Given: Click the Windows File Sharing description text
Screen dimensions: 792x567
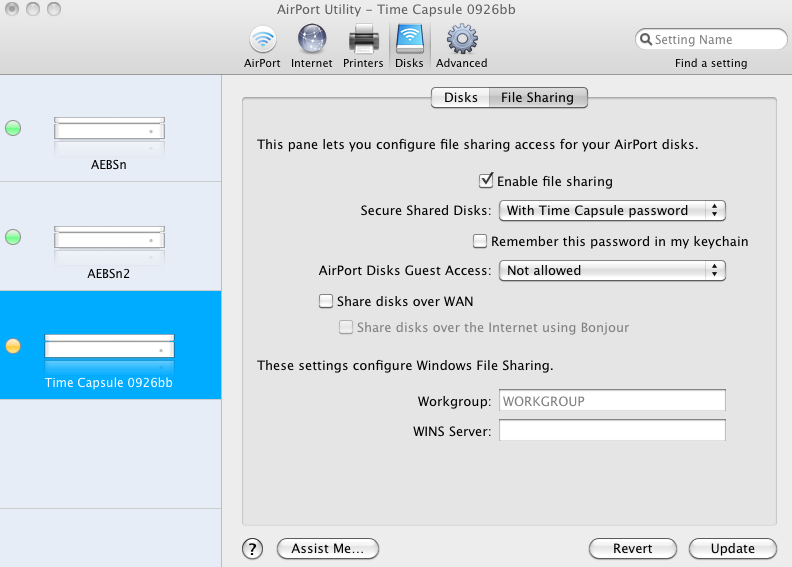Looking at the screenshot, I should coord(405,365).
